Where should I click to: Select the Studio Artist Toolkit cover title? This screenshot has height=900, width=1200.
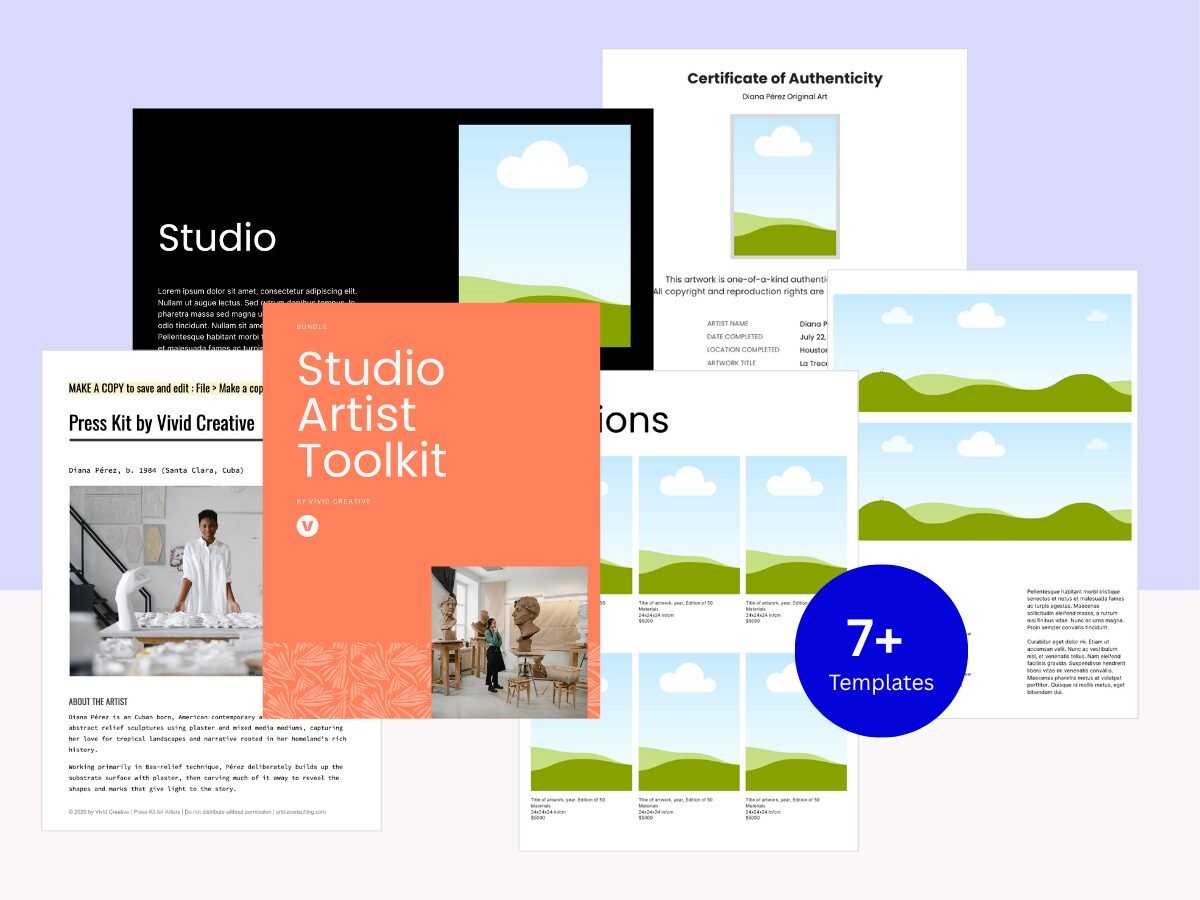click(372, 414)
